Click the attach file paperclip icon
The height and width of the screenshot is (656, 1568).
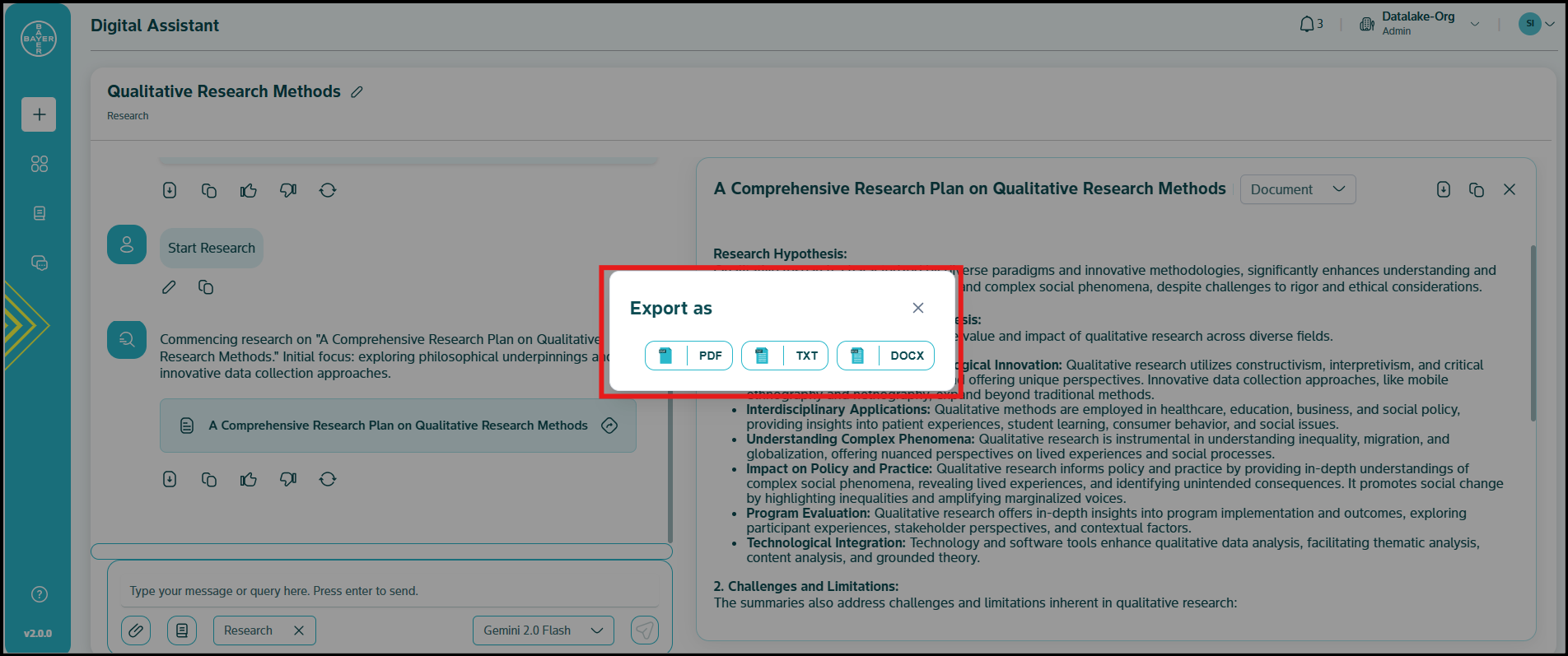click(x=136, y=630)
